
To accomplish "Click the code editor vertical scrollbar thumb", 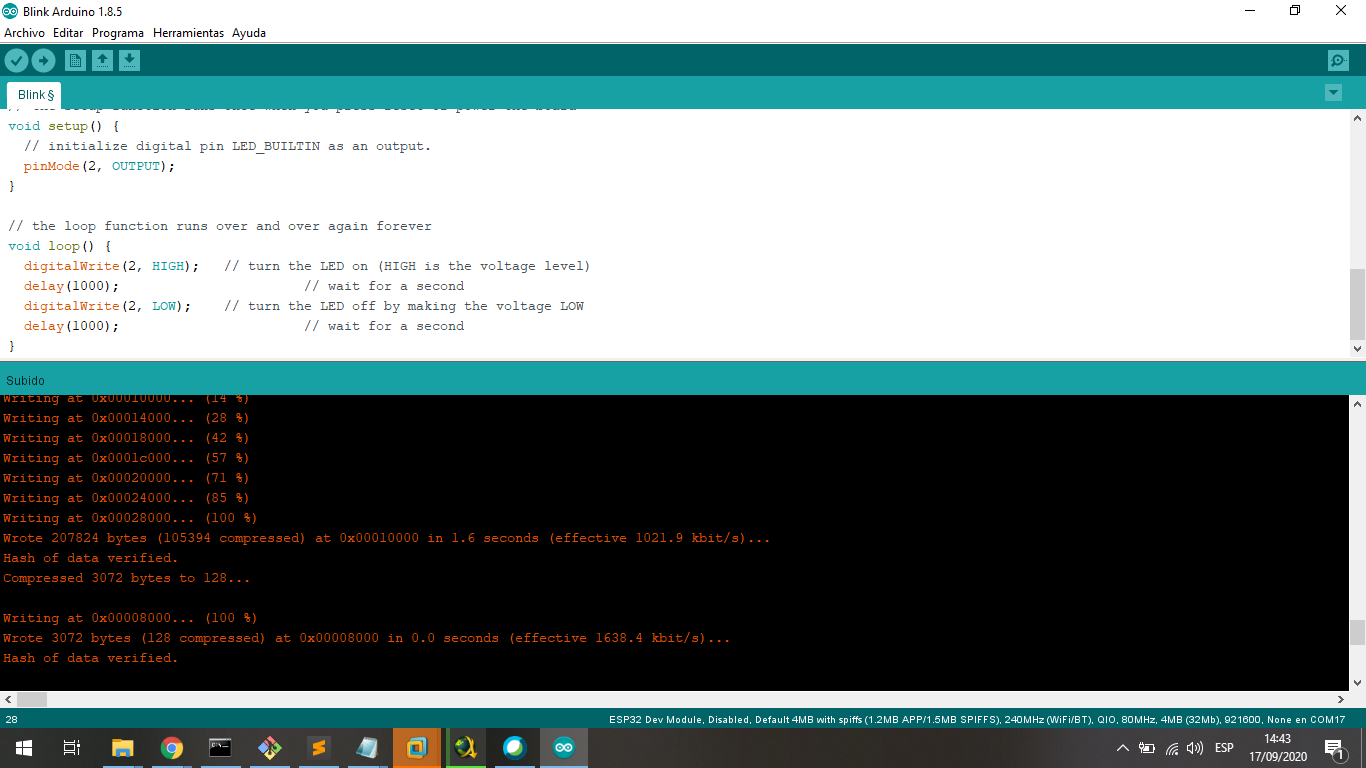I will click(1357, 304).
